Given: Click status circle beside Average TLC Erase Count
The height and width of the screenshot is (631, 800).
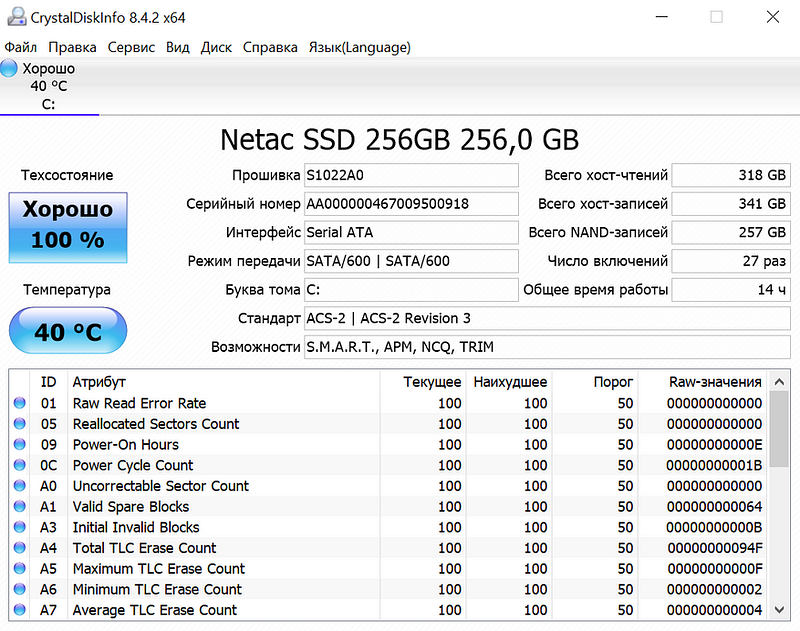Looking at the screenshot, I should [20, 609].
